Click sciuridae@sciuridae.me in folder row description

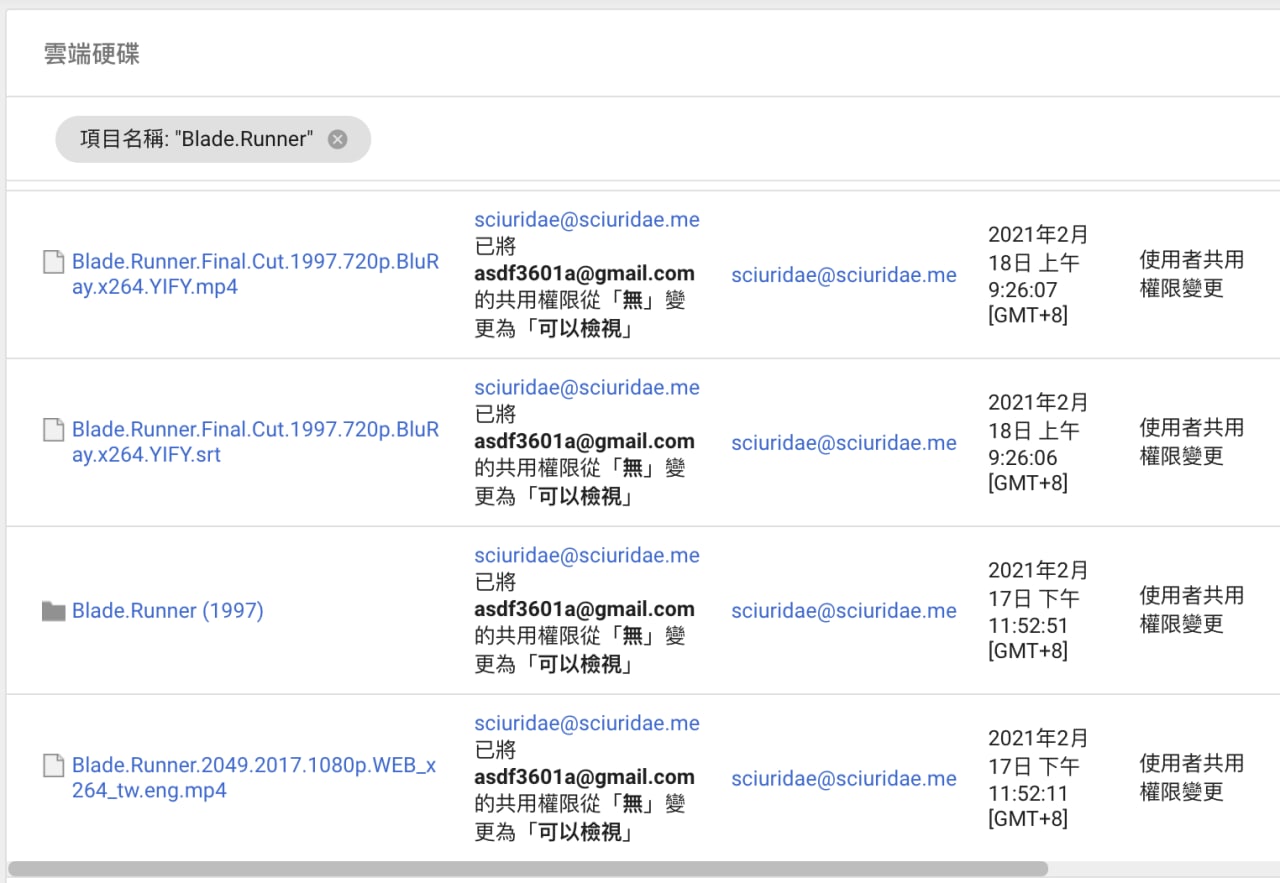pos(587,555)
